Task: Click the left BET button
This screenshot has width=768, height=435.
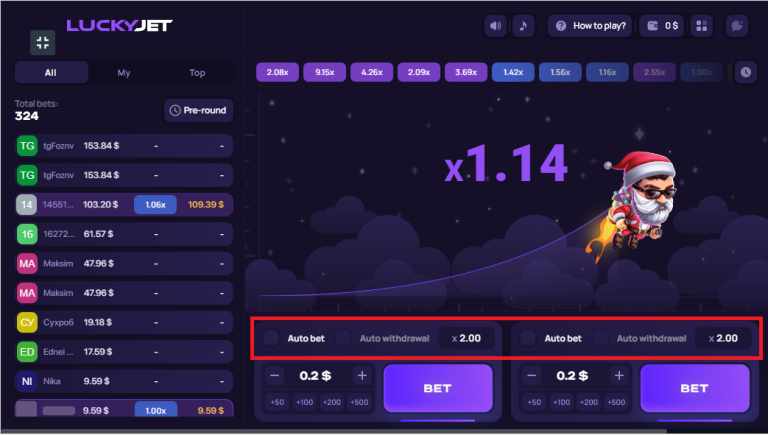Action: [438, 388]
